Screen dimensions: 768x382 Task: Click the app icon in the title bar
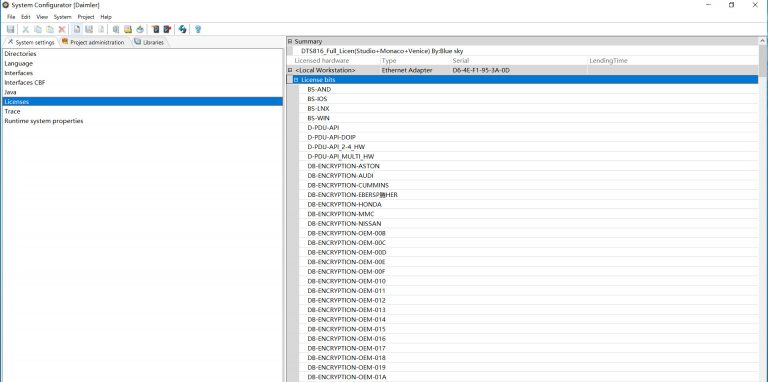(5, 5)
